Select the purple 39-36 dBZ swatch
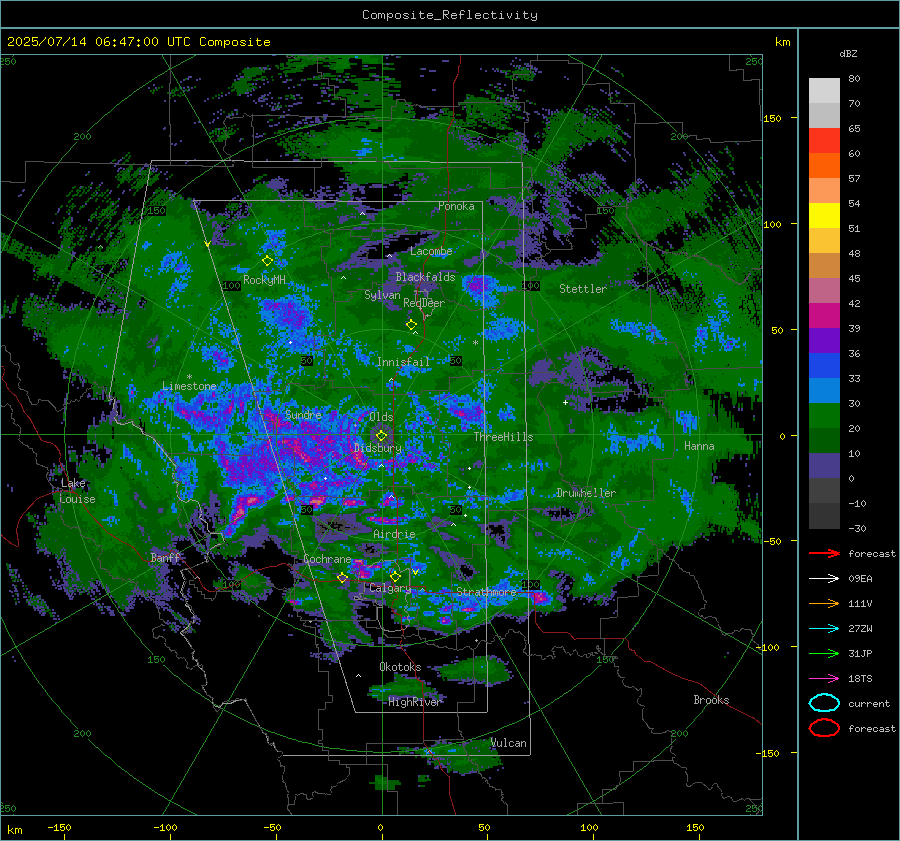 (x=824, y=340)
